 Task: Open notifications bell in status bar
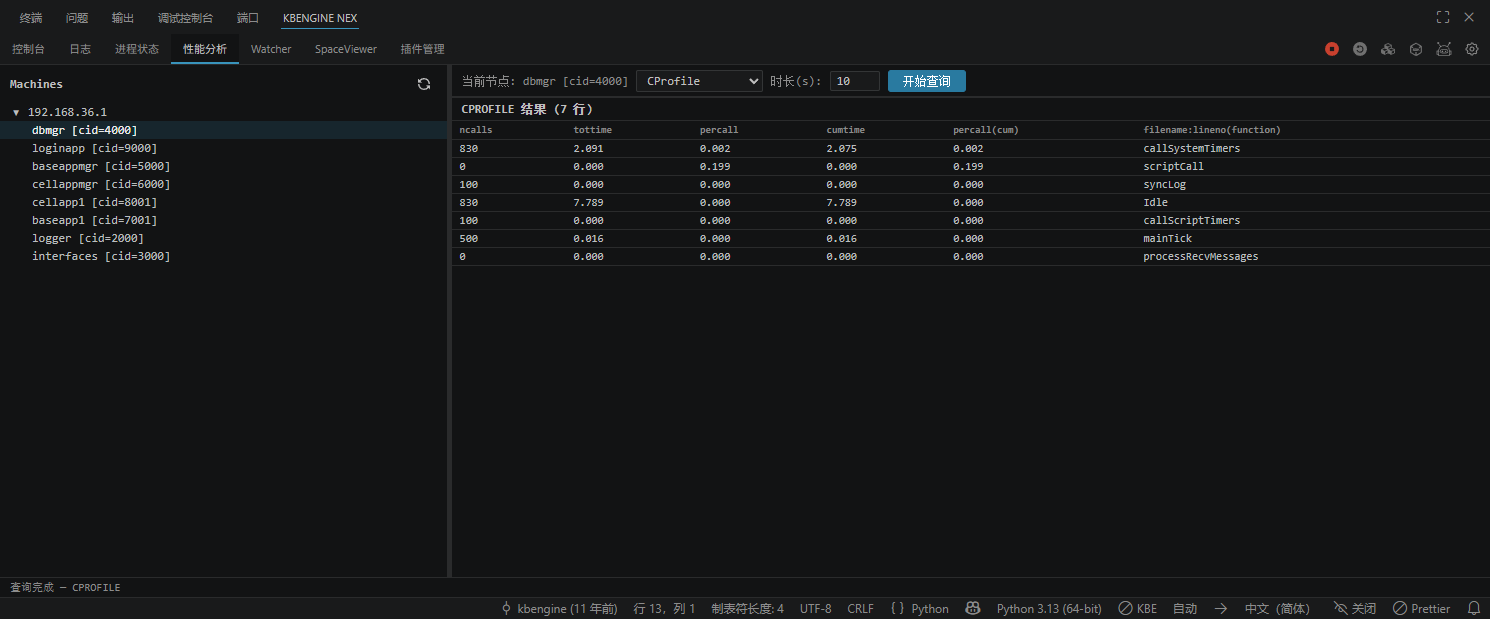[1474, 608]
